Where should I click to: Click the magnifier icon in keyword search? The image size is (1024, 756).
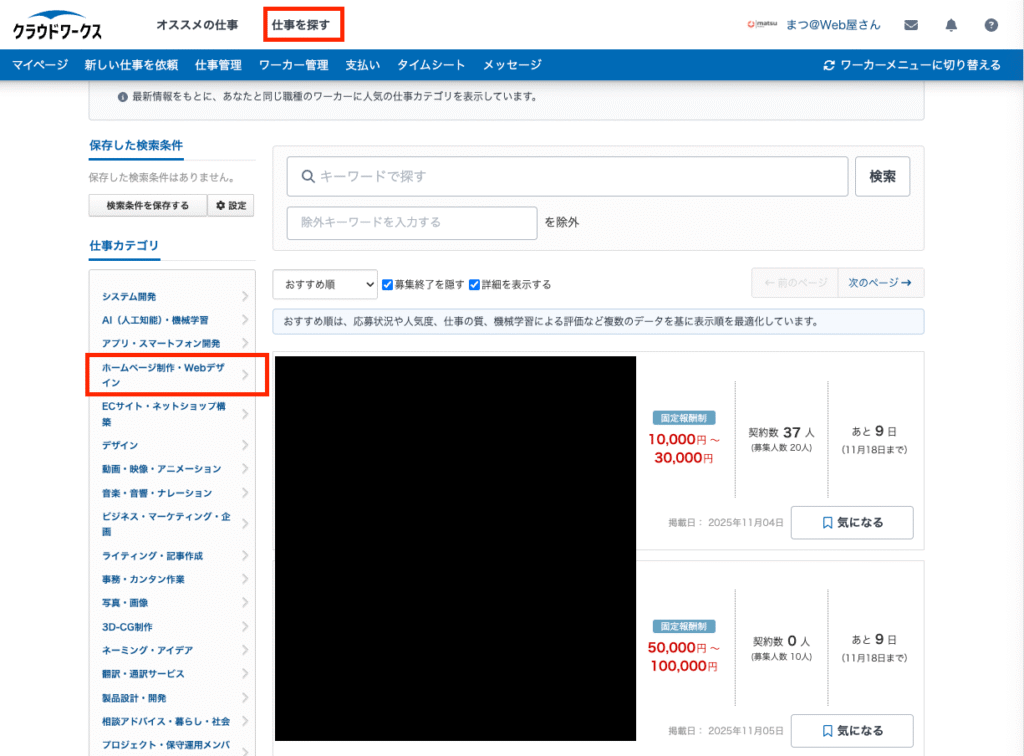[x=307, y=177]
